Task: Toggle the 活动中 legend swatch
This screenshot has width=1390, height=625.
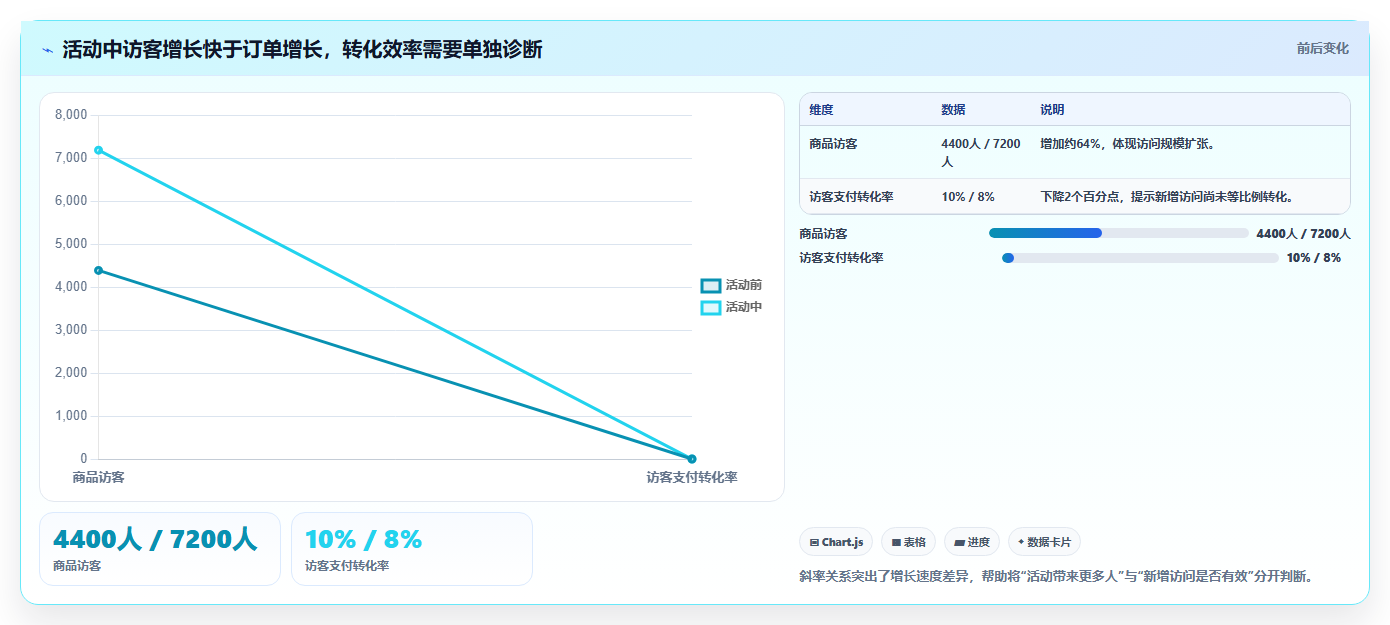Action: click(x=711, y=308)
